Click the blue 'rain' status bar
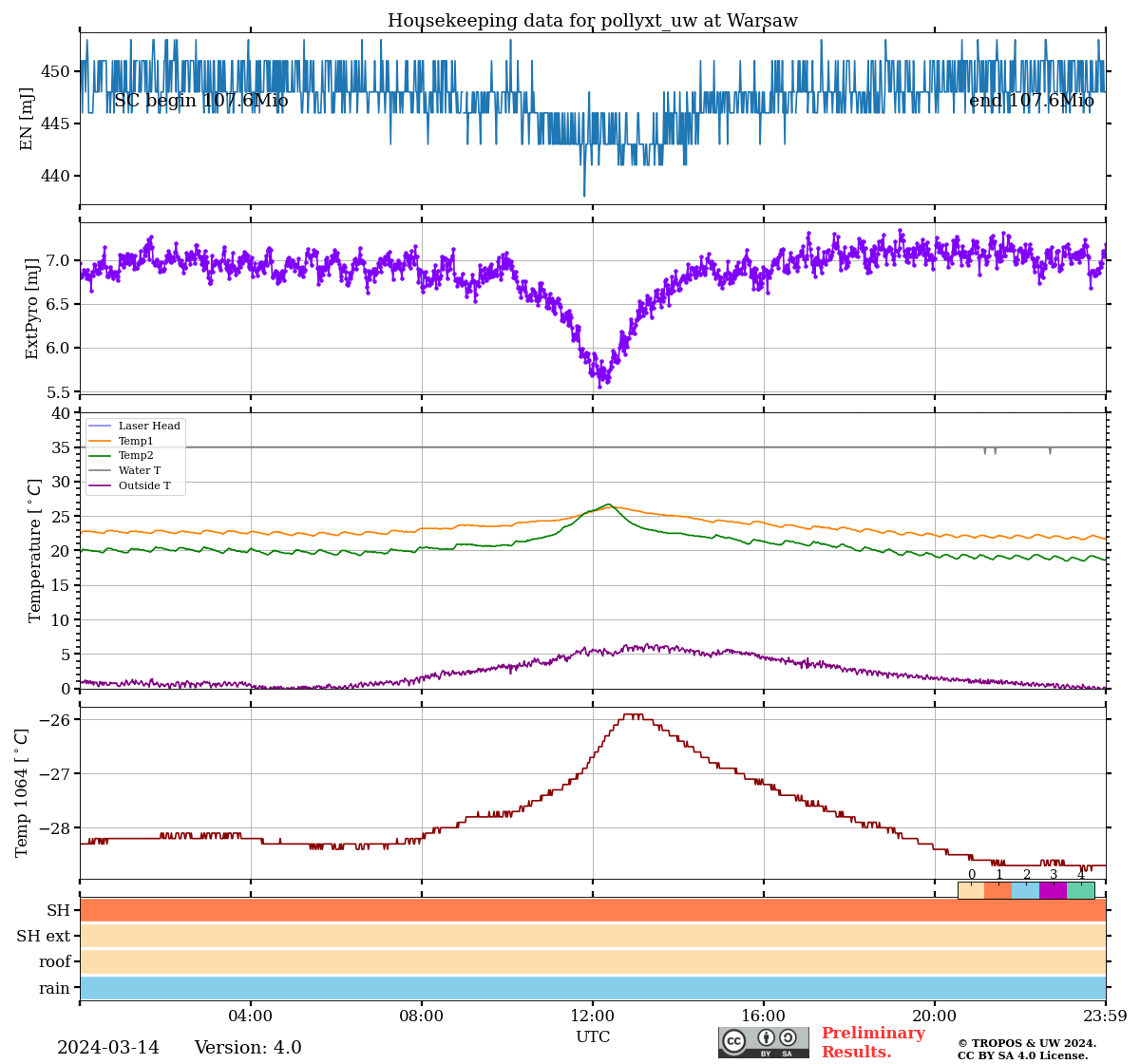This screenshot has width=1140, height=1064. [593, 987]
